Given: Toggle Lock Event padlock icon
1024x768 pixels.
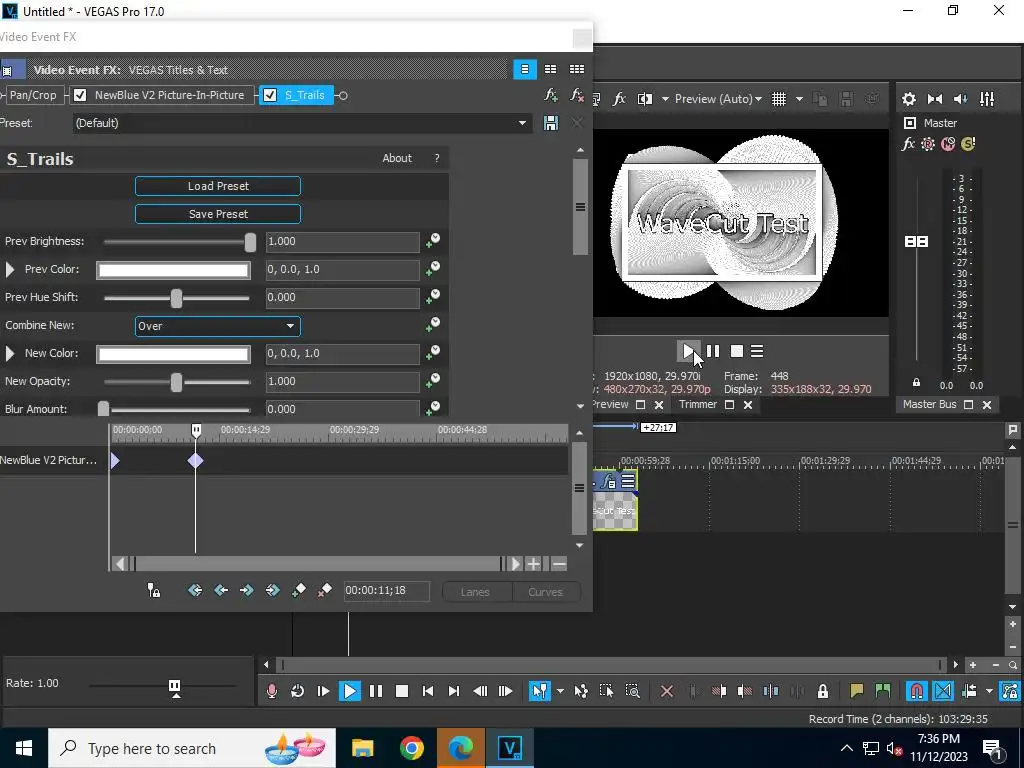Looking at the screenshot, I should click(x=823, y=691).
